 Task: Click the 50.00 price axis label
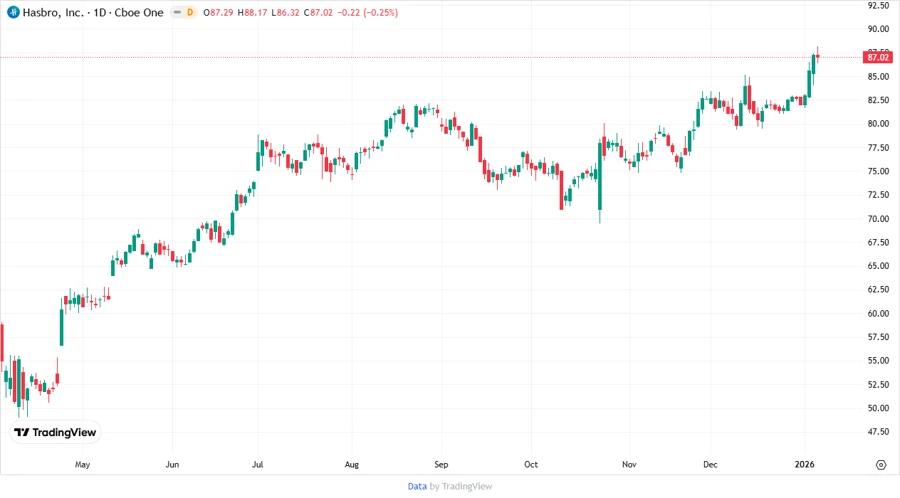[x=878, y=408]
